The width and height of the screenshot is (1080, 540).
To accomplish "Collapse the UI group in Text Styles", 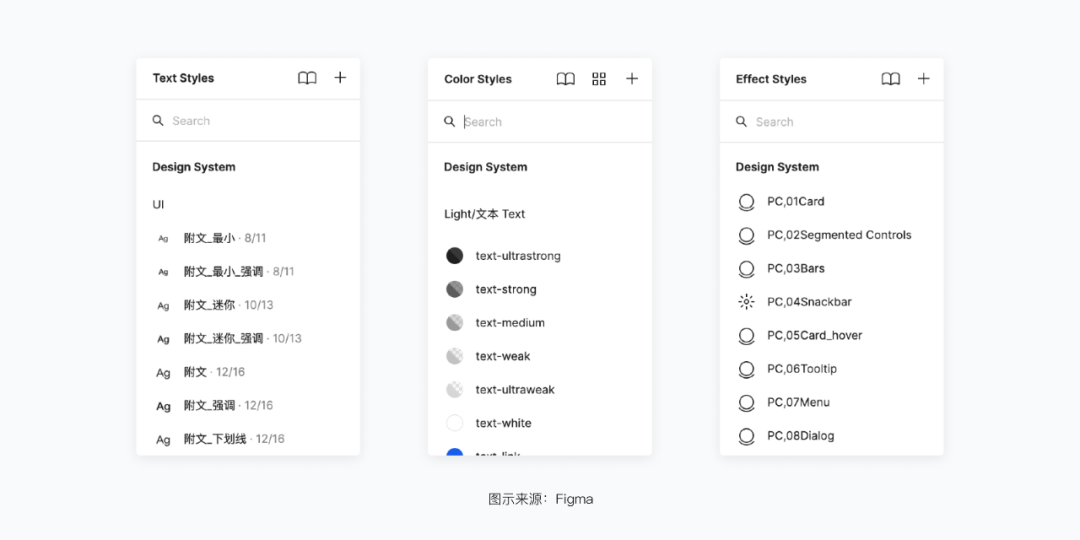I will coord(158,205).
